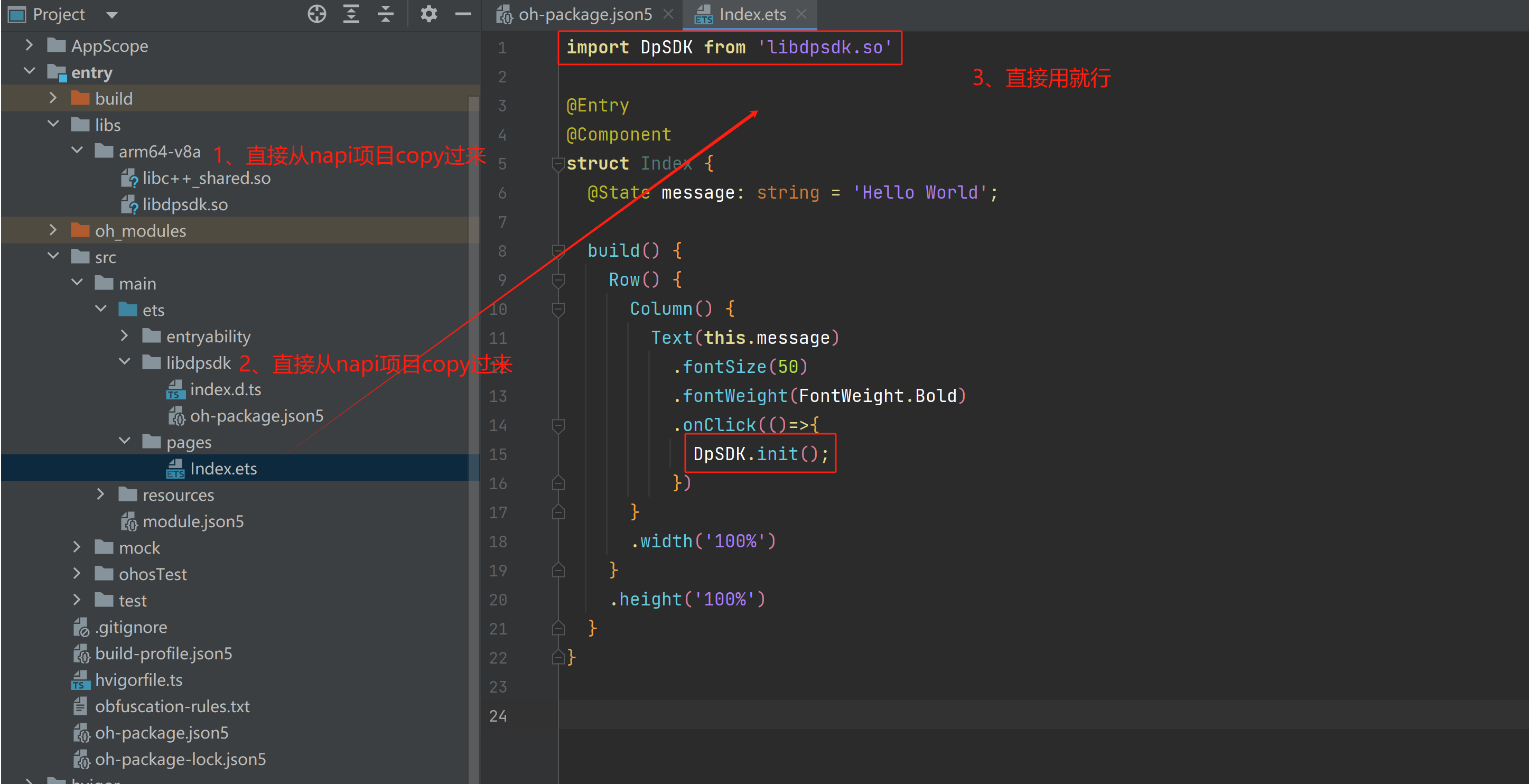Click the build folder icon
This screenshot has width=1529, height=784.
(80, 98)
